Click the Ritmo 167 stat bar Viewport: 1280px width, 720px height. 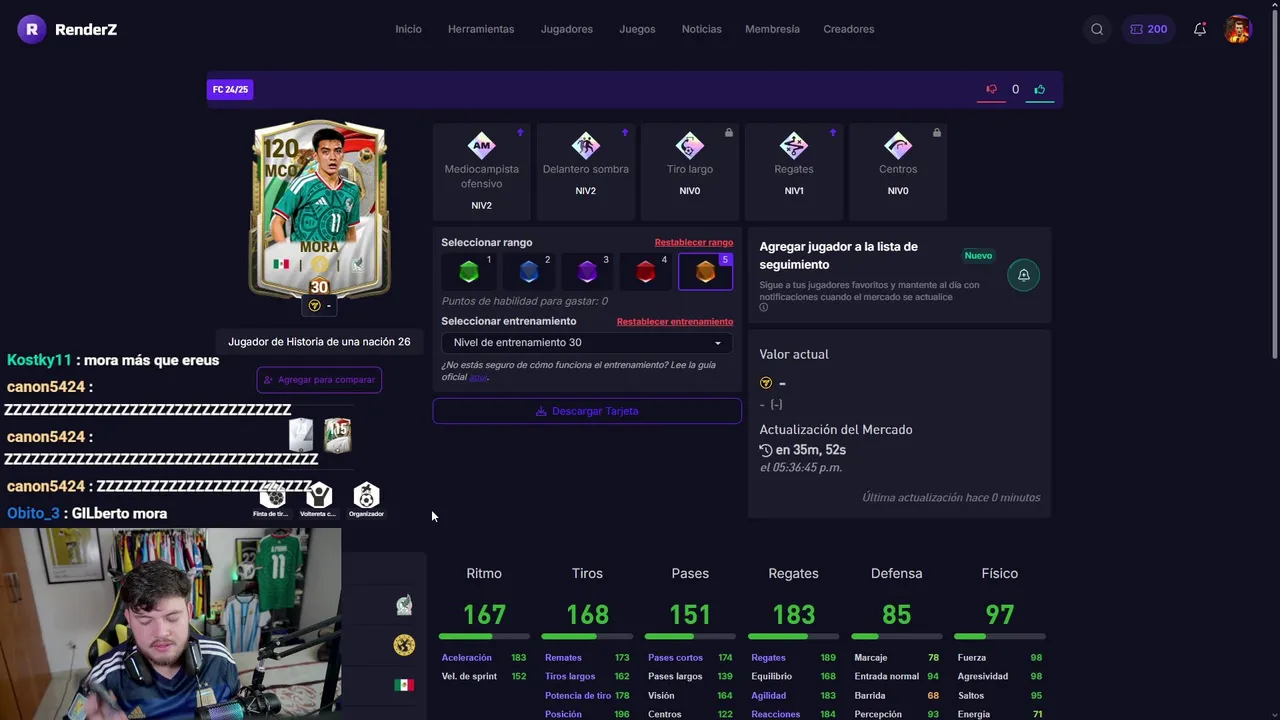pyautogui.click(x=484, y=636)
